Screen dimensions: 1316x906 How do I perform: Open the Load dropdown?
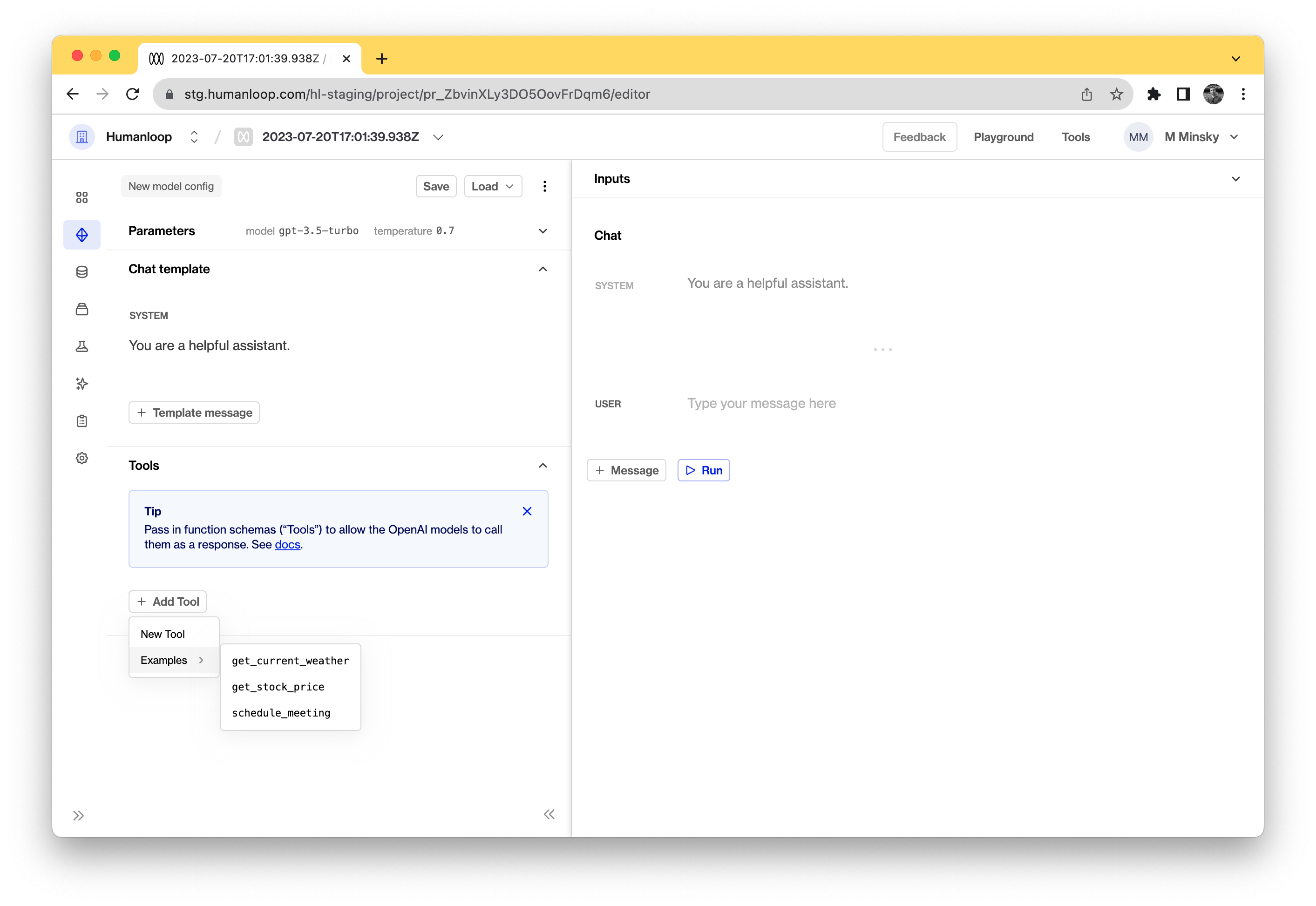point(492,186)
